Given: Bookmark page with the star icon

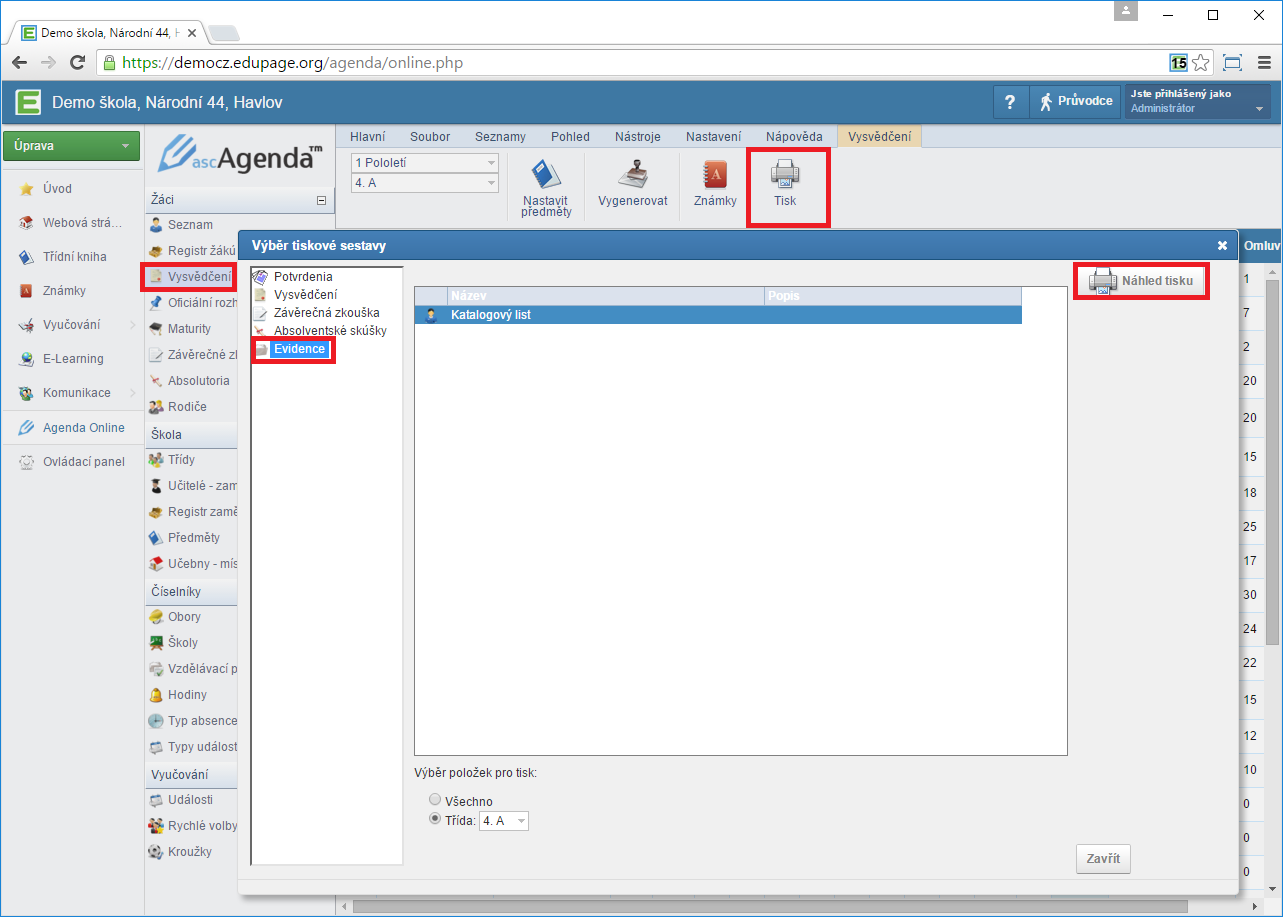Looking at the screenshot, I should tap(1201, 62).
